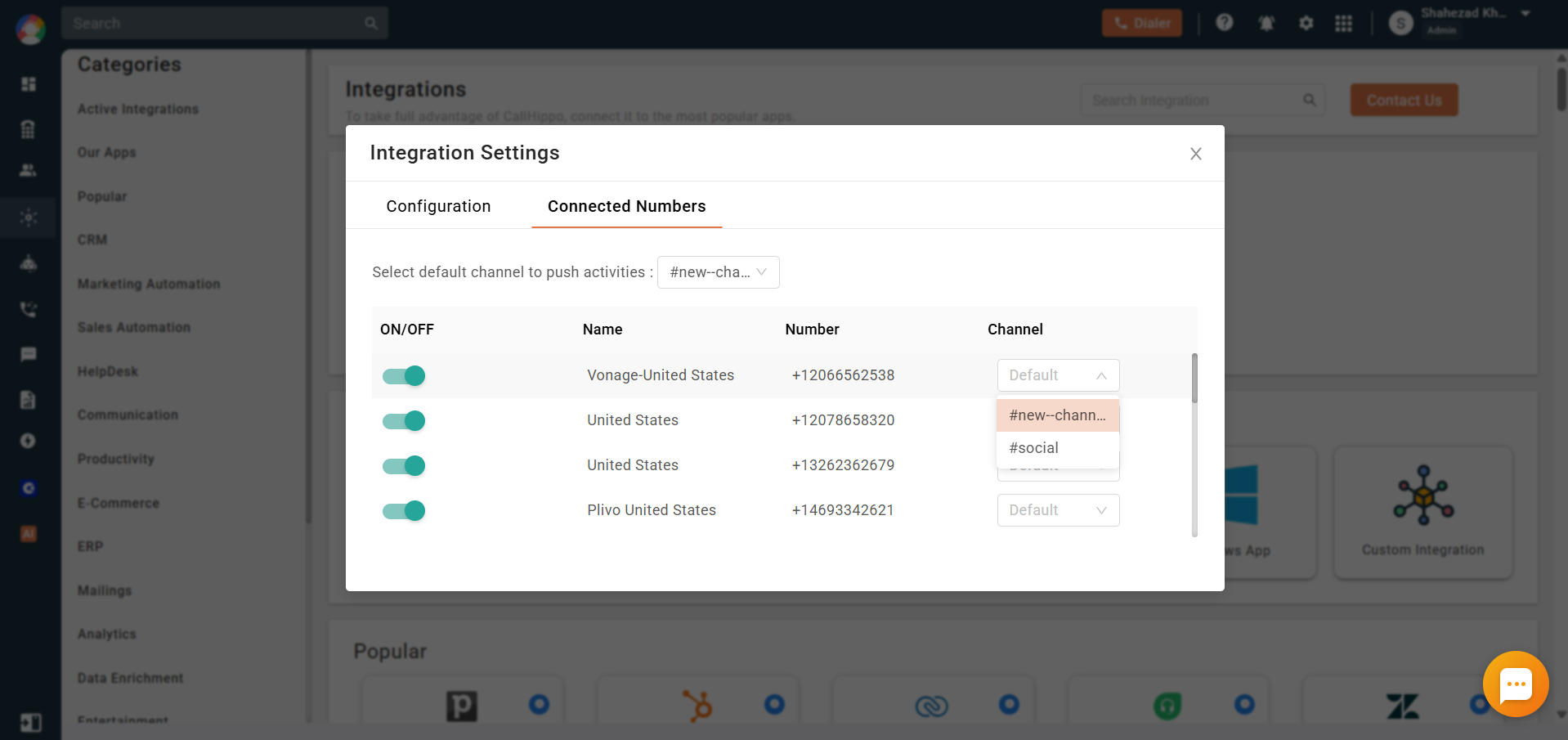Viewport: 1568px width, 740px height.
Task: Open the help question mark icon
Action: pyautogui.click(x=1224, y=23)
